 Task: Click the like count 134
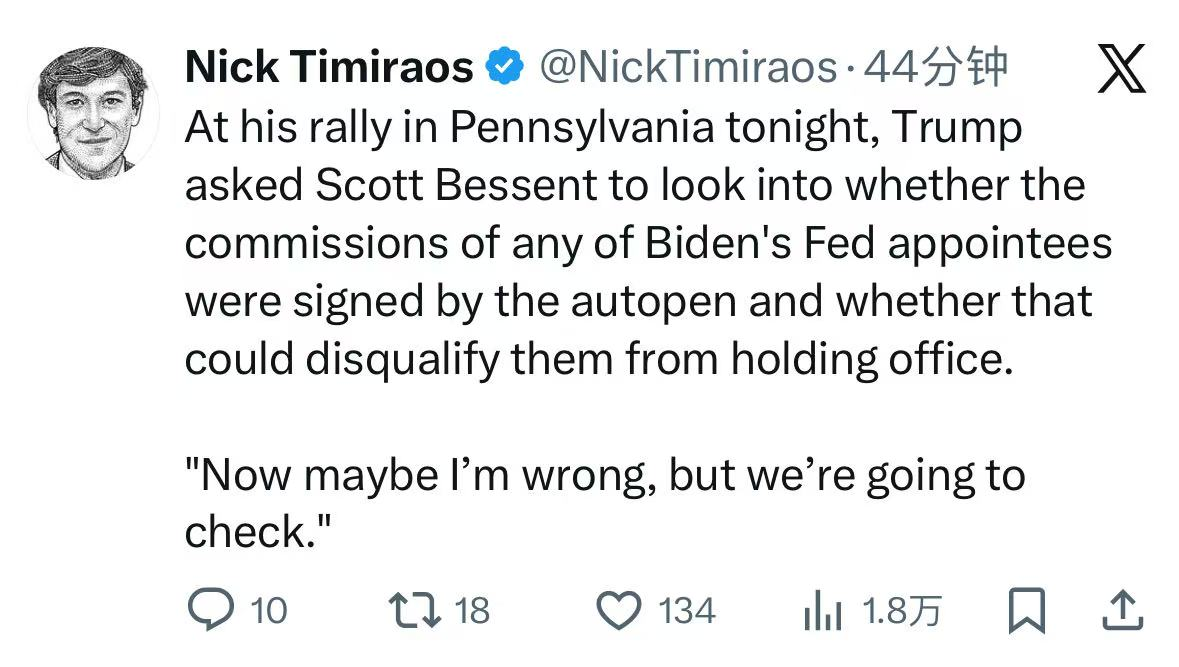[x=687, y=610]
